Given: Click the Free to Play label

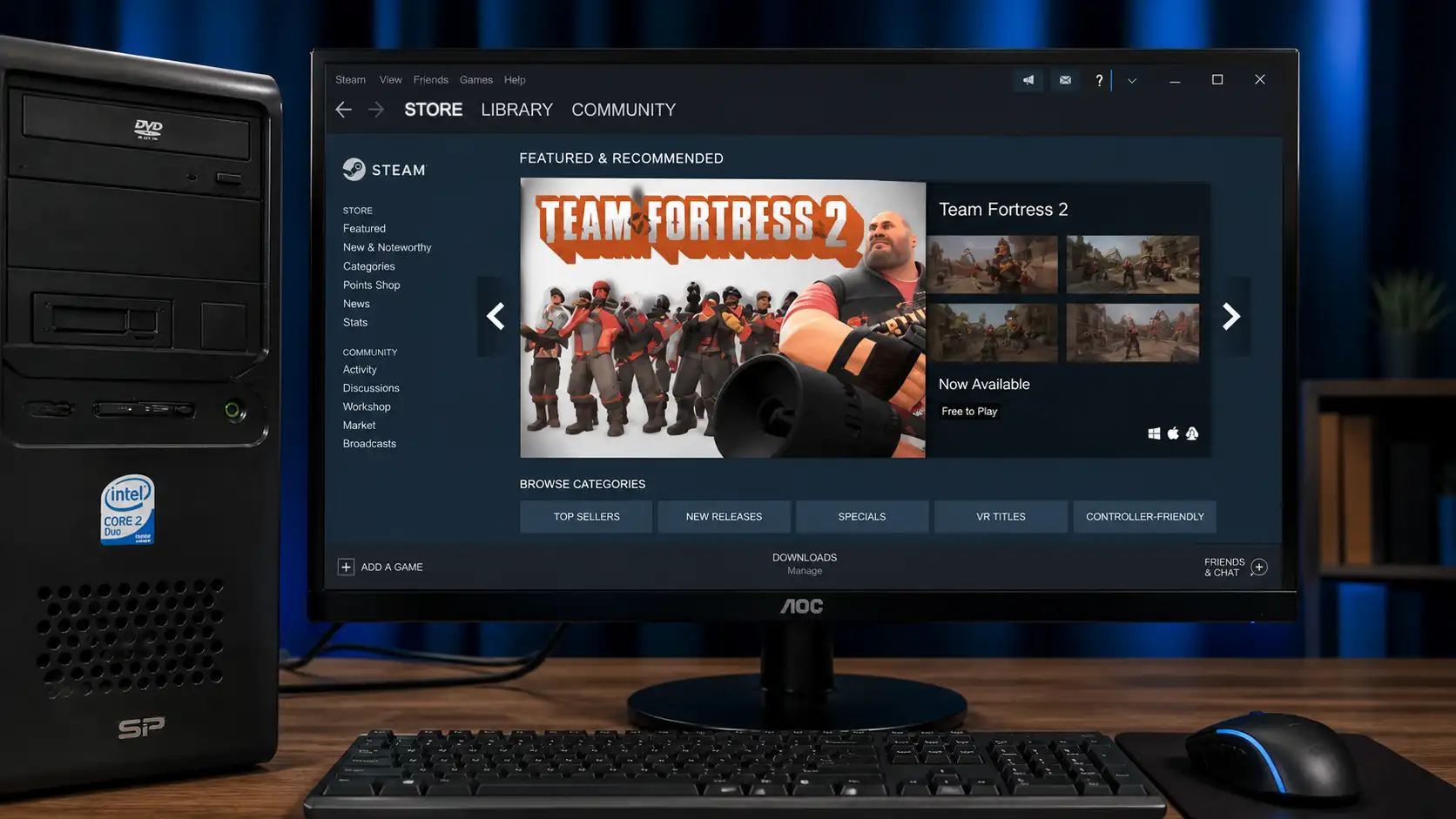Looking at the screenshot, I should (969, 412).
